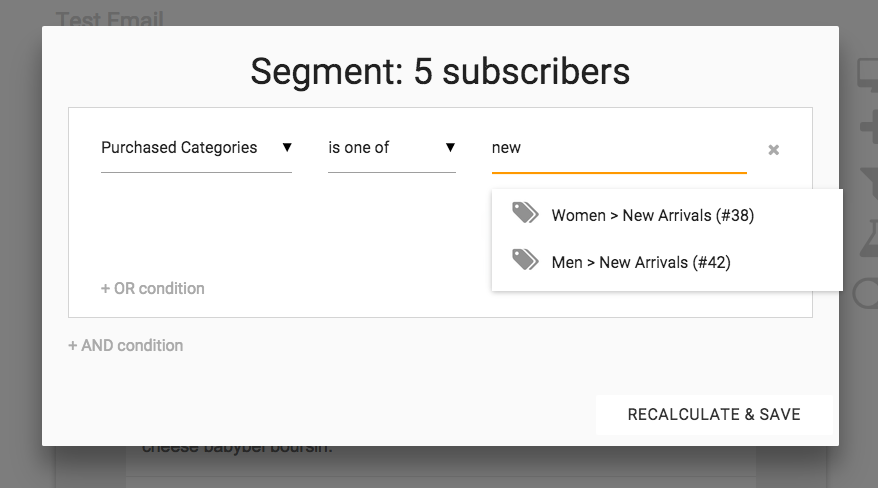Click the circle icon below the flask

[866, 293]
